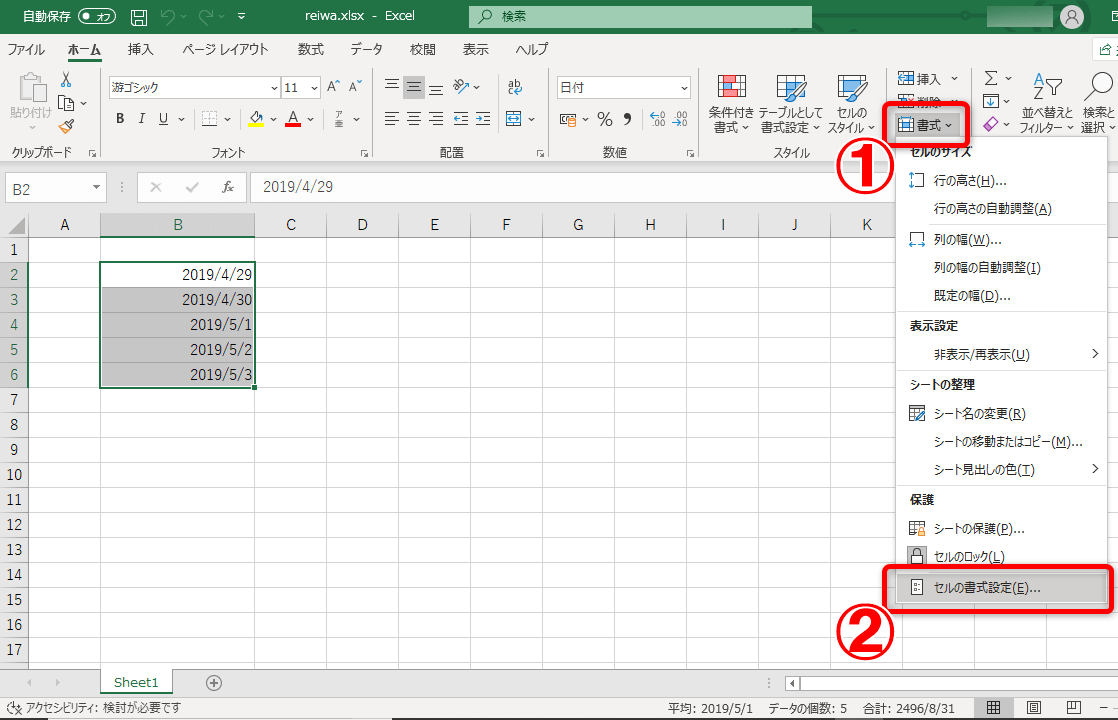
Task: Expand 非表示/再表示(U) submenu
Action: (x=1001, y=354)
